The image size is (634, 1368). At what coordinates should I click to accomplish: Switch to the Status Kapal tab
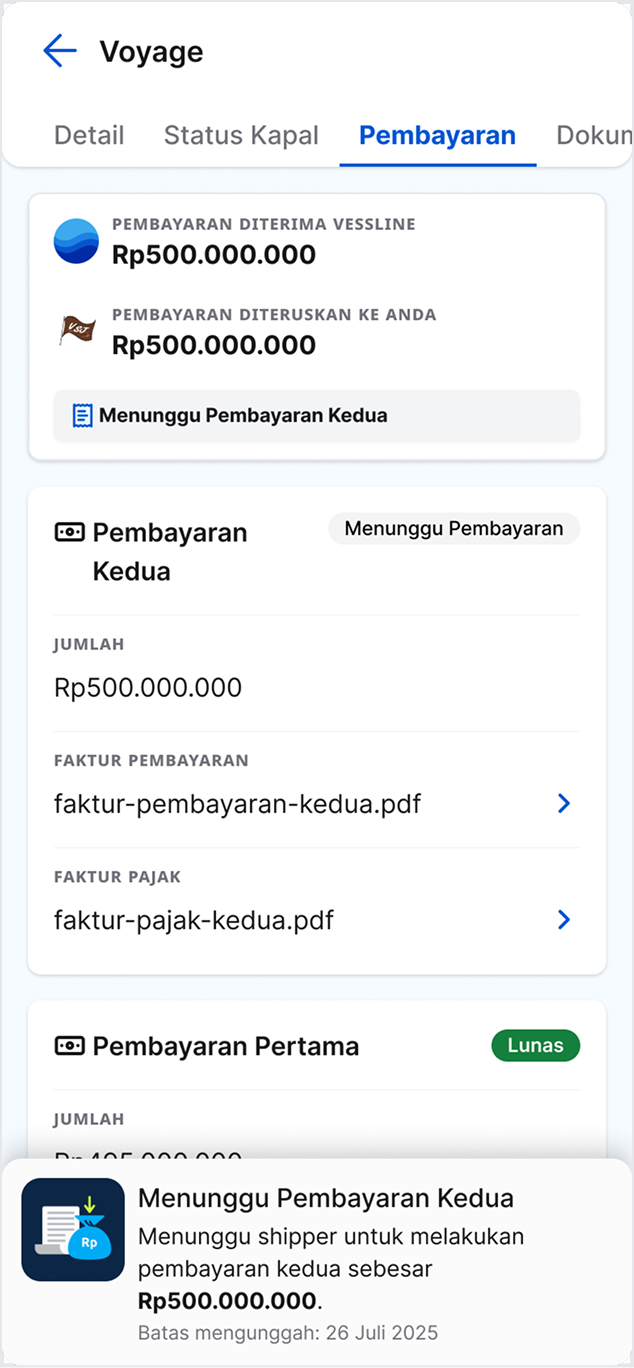241,135
